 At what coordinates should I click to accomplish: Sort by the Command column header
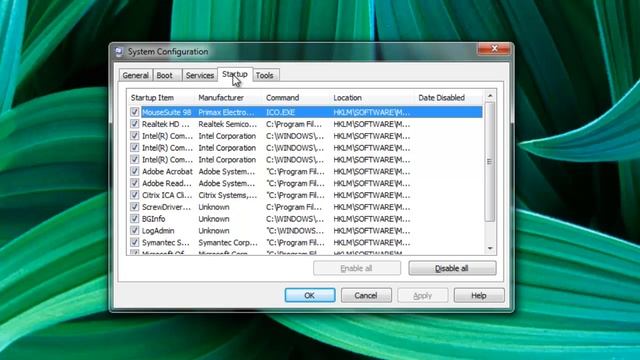[x=296, y=98]
